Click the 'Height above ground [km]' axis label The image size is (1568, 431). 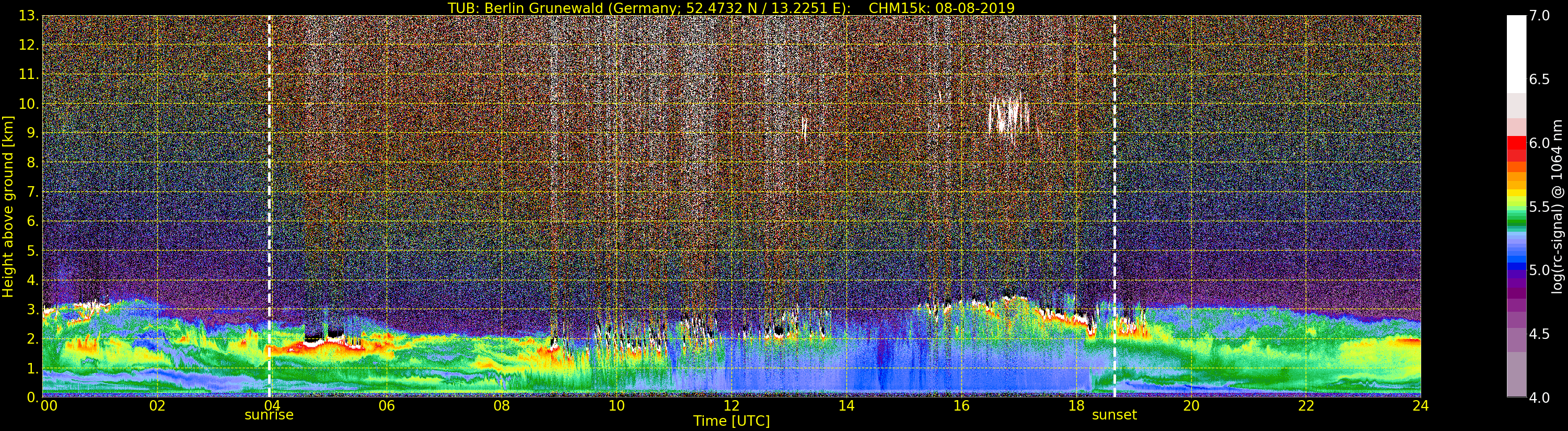point(8,206)
